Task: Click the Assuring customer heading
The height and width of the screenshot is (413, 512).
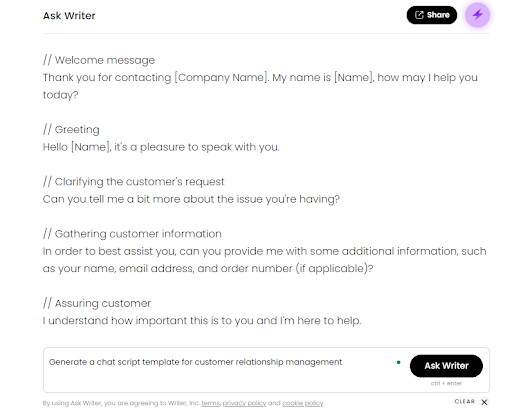Action: tap(97, 303)
